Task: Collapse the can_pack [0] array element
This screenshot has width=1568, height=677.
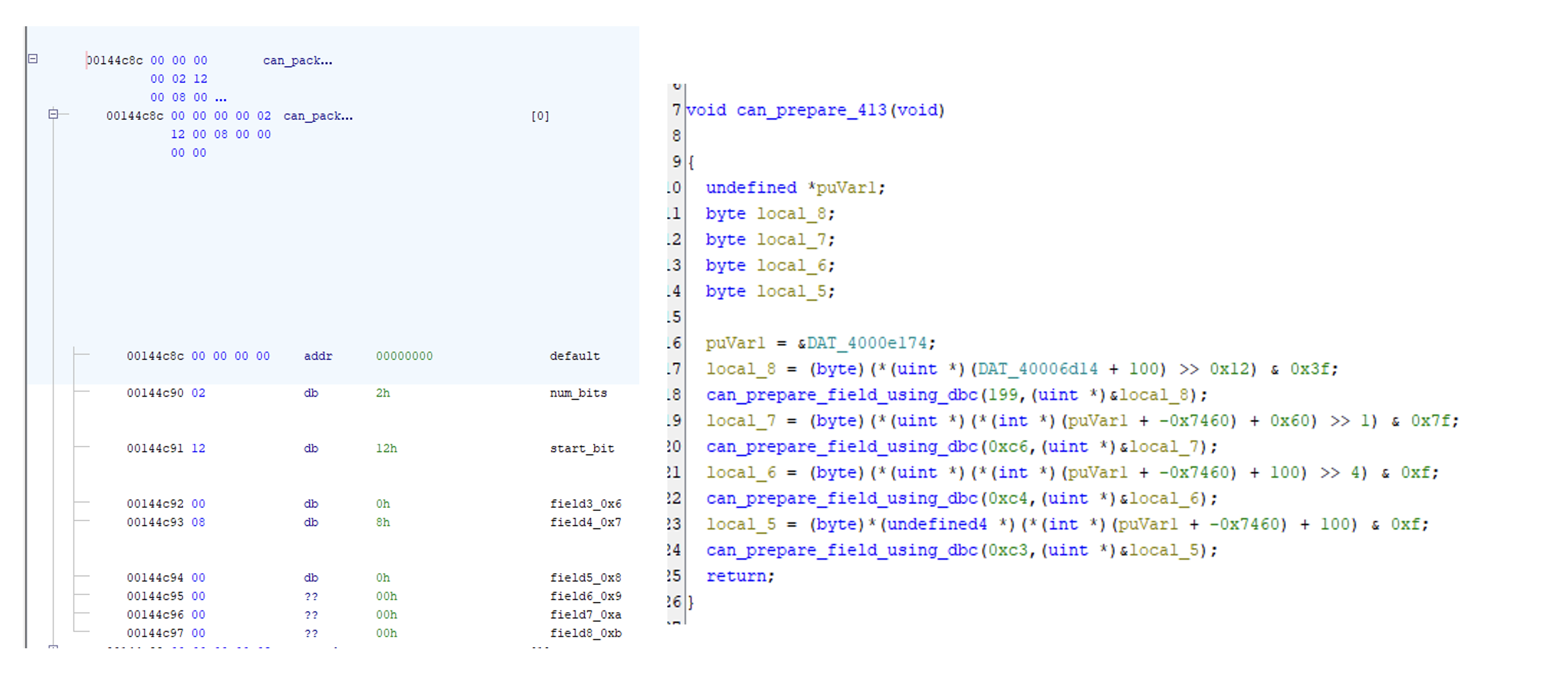Action: tap(53, 114)
